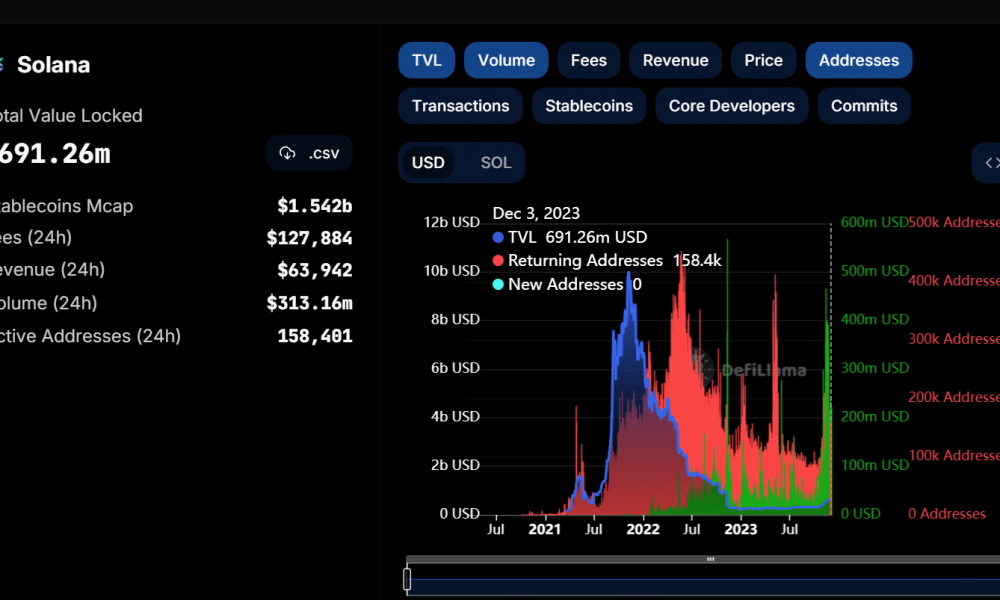Switch chart denomination to SOL

(496, 163)
